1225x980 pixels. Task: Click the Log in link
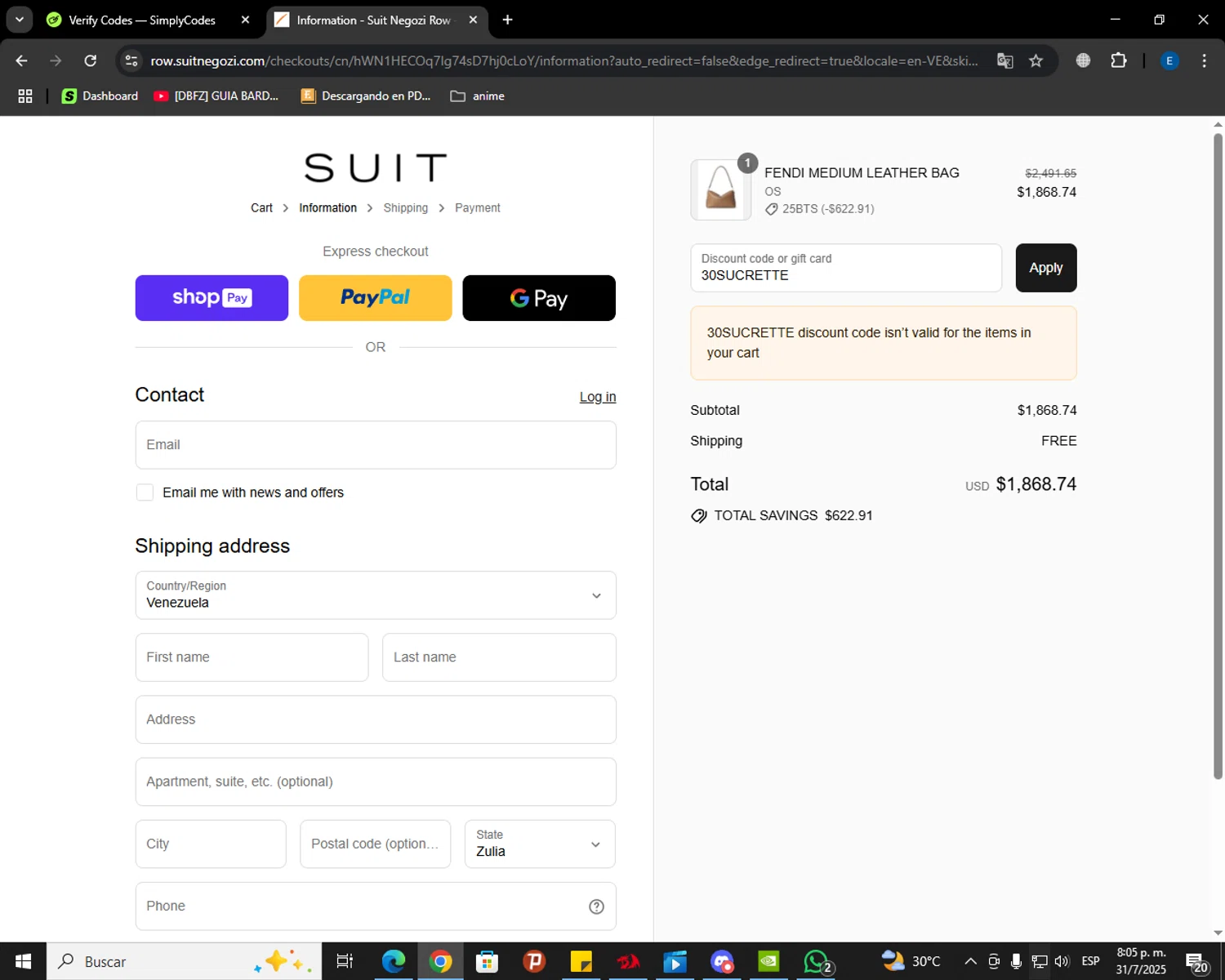click(x=598, y=397)
